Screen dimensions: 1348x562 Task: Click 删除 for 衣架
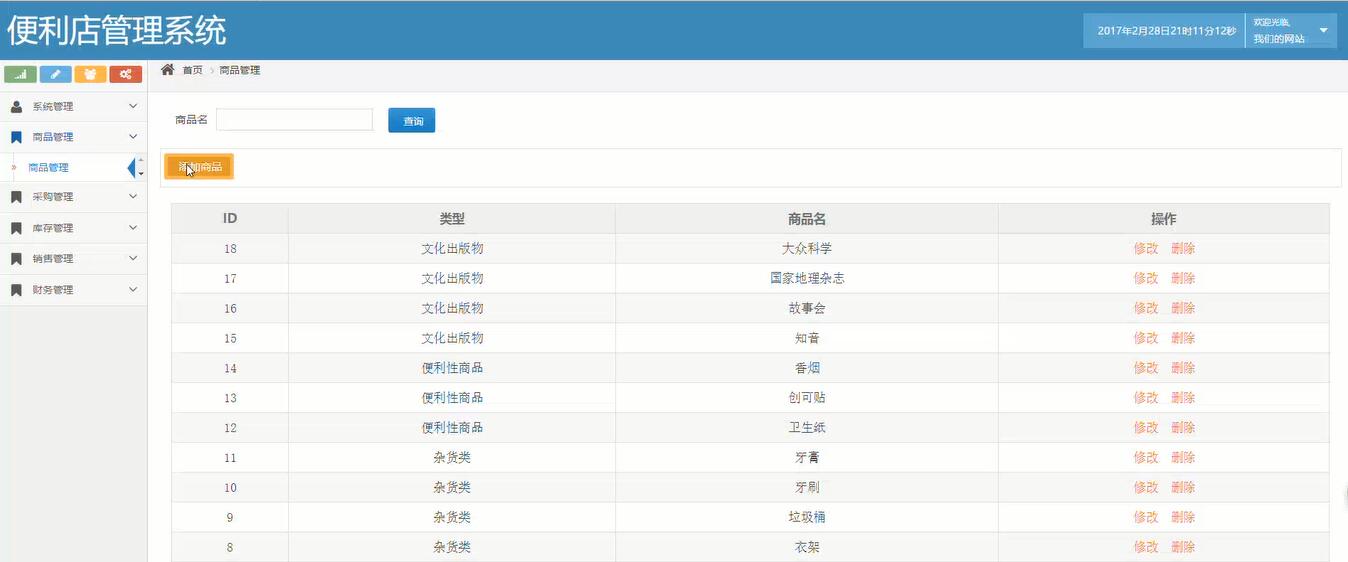[x=1183, y=547]
